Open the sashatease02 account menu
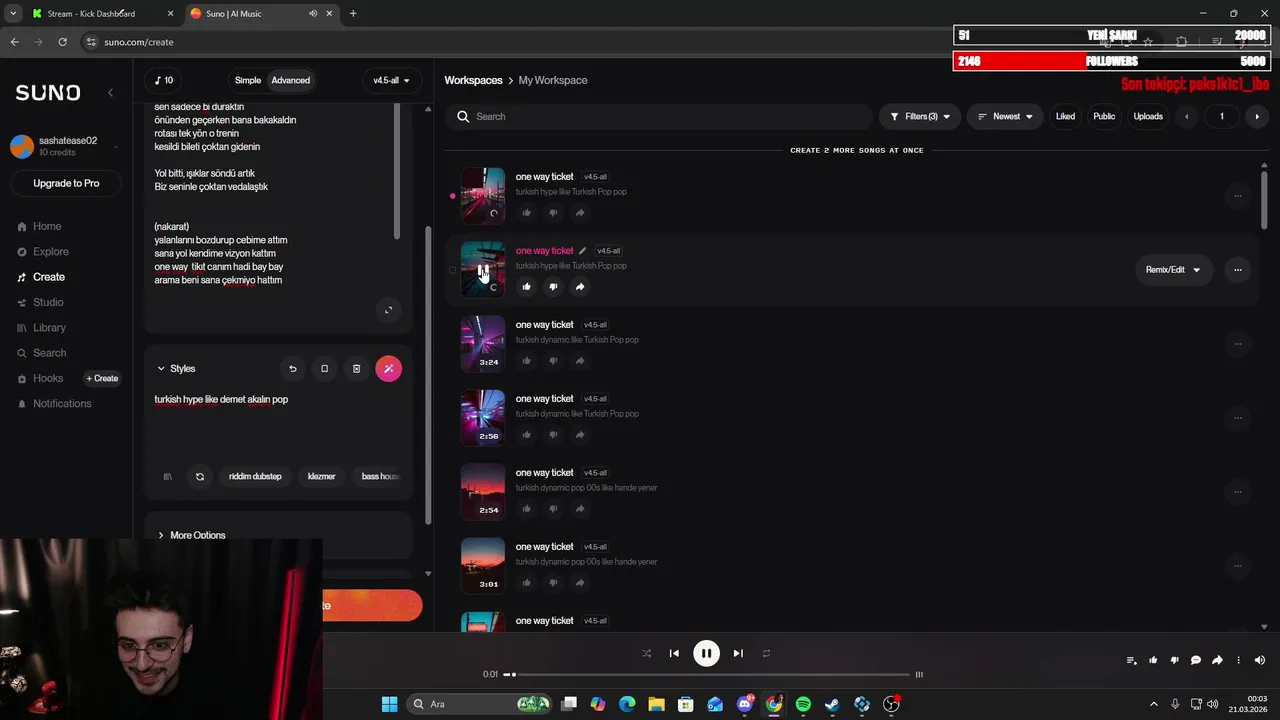This screenshot has width=1280, height=720. tap(67, 146)
